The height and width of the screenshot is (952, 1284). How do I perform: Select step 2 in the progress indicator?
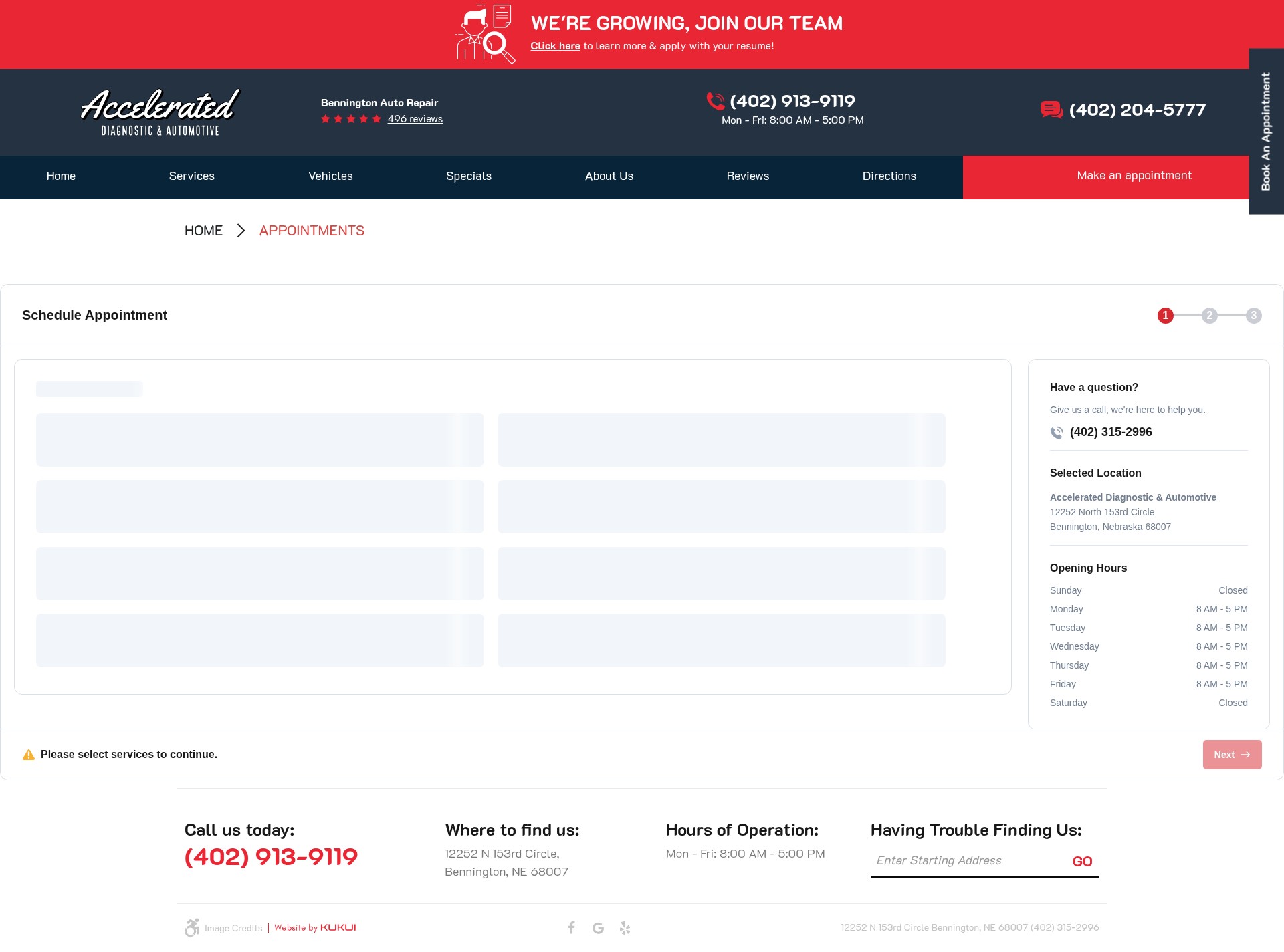point(1210,316)
